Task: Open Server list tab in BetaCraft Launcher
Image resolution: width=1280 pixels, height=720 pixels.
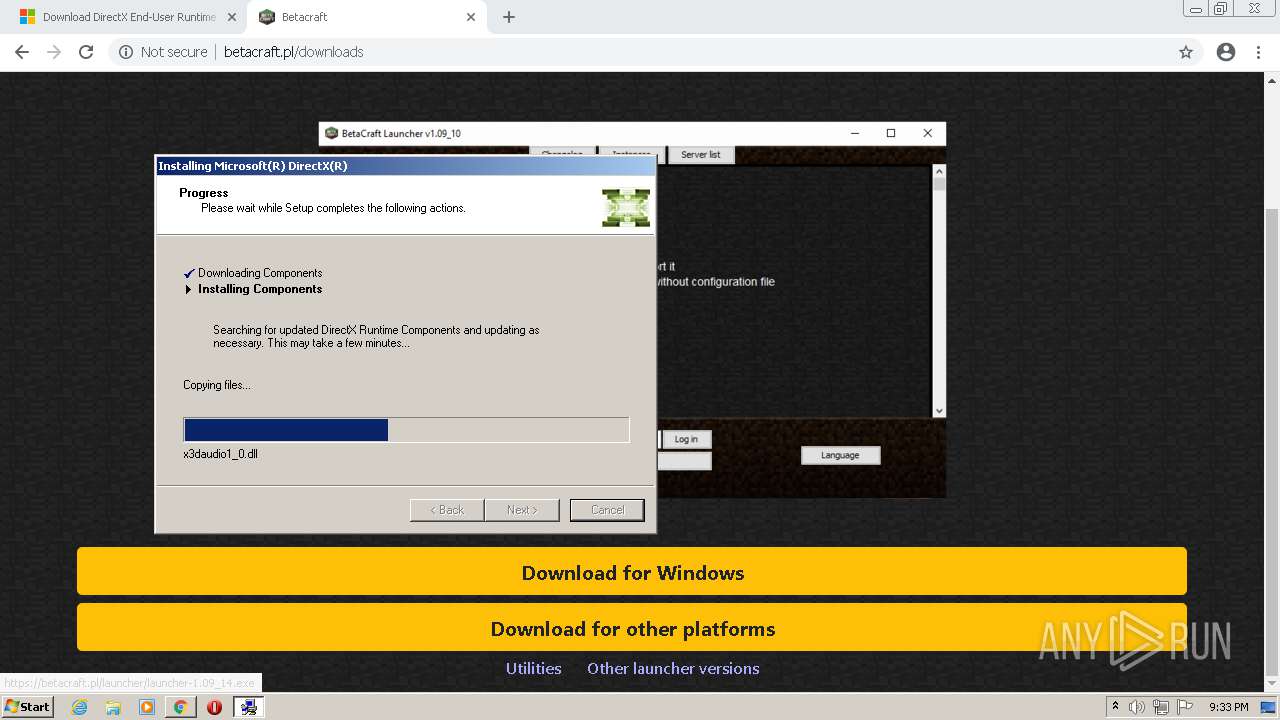Action: pos(700,155)
